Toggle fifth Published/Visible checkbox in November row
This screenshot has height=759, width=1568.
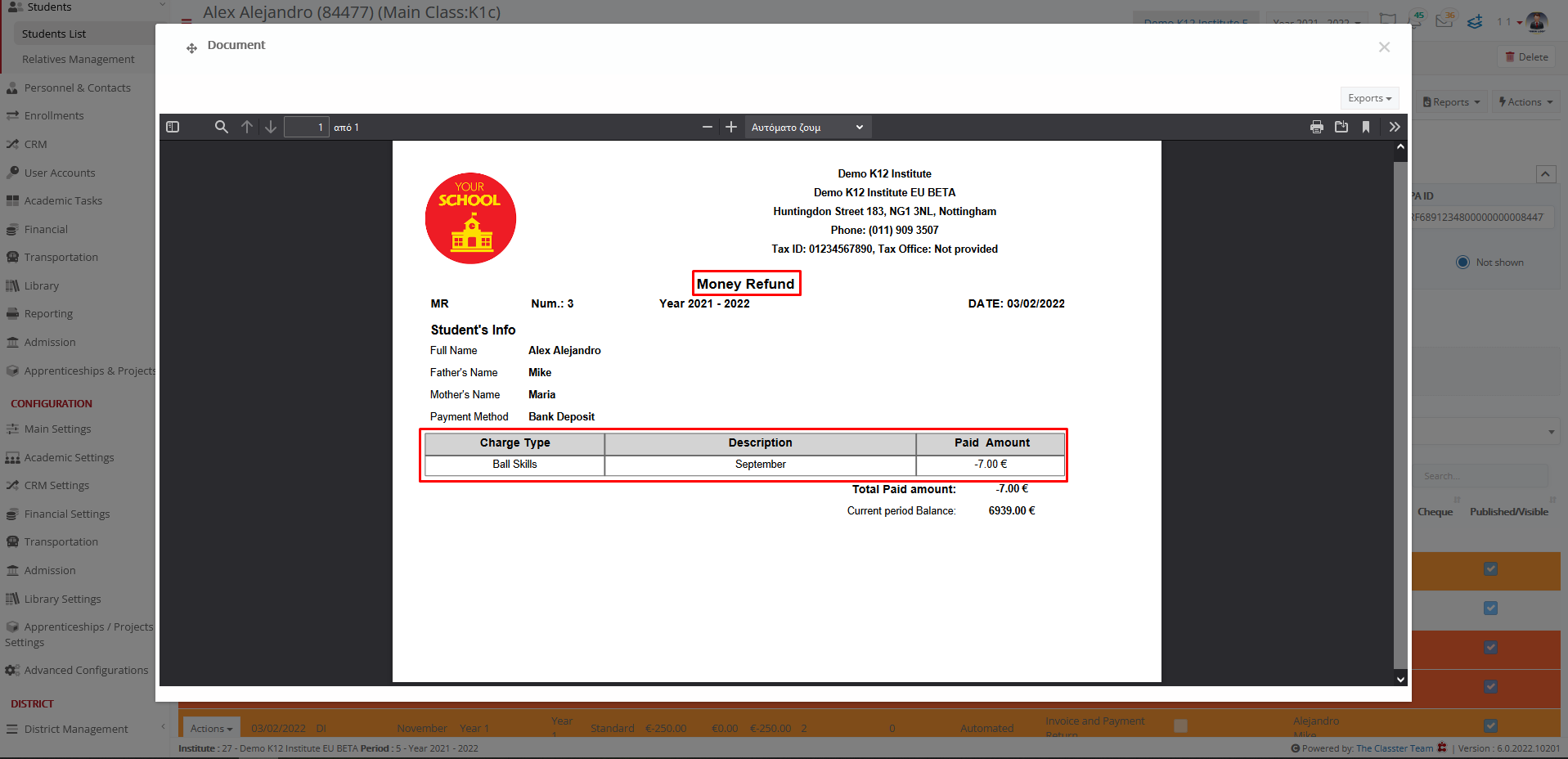point(1491,725)
